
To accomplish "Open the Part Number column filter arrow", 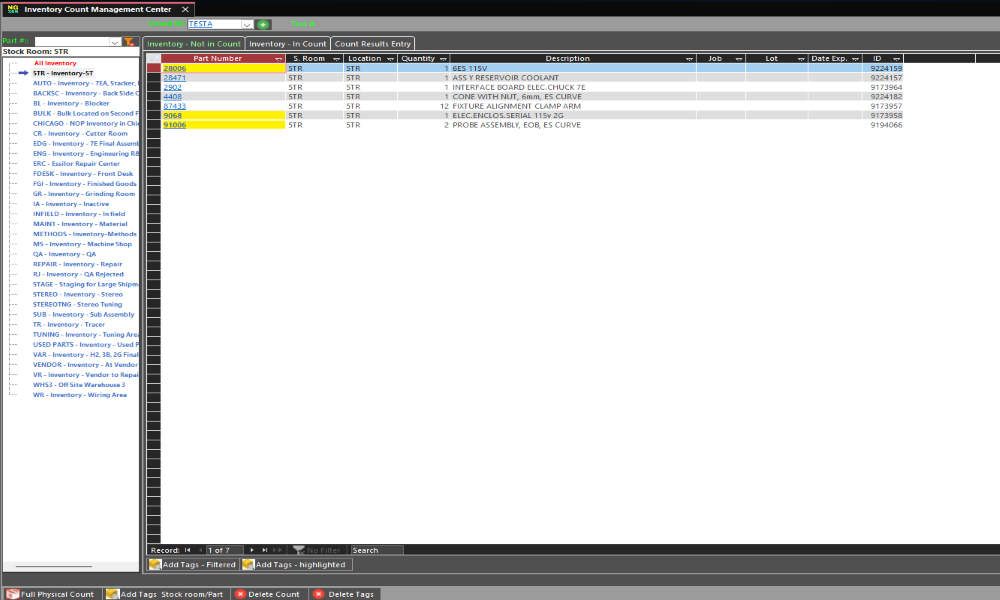I will tap(278, 59).
